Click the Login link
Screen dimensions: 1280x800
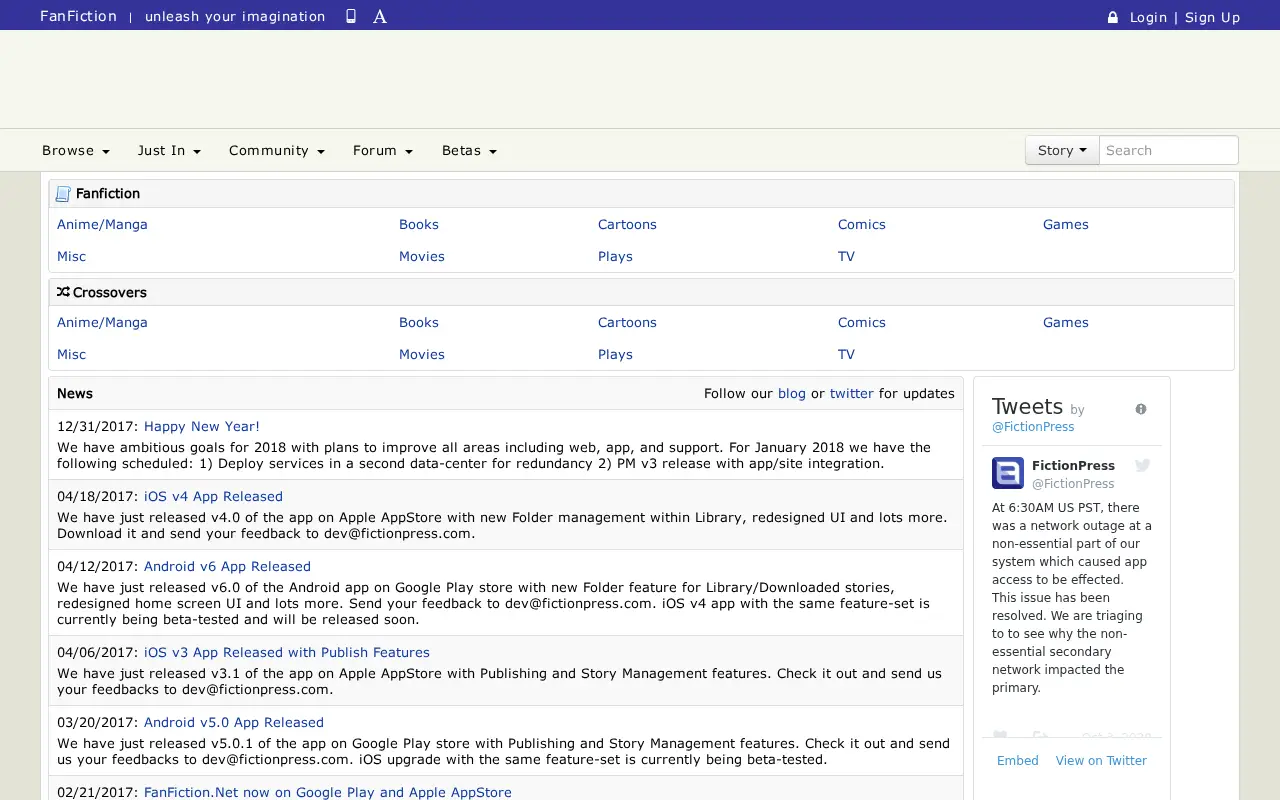coord(1148,17)
